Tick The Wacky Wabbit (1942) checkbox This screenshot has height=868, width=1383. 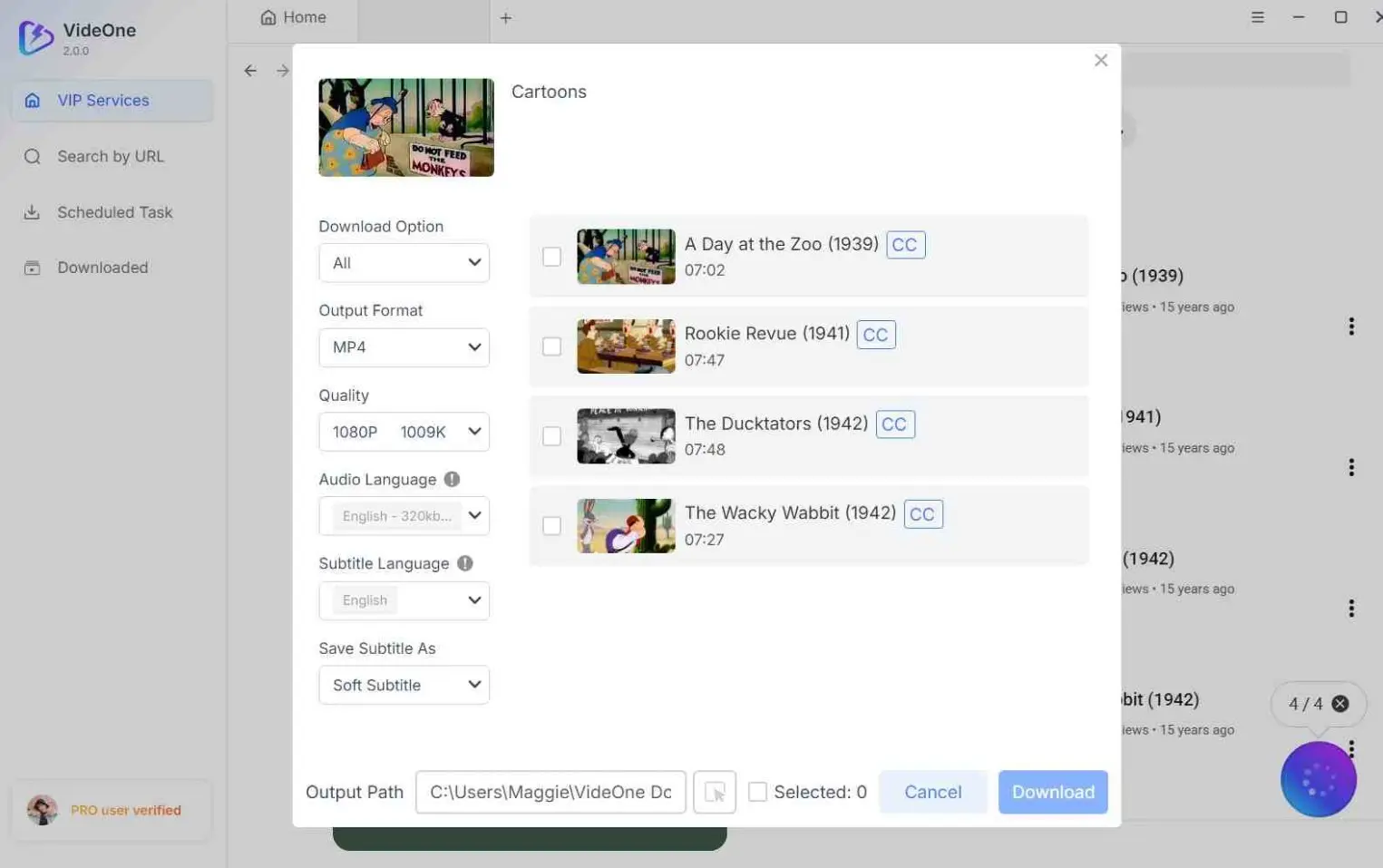pos(551,526)
